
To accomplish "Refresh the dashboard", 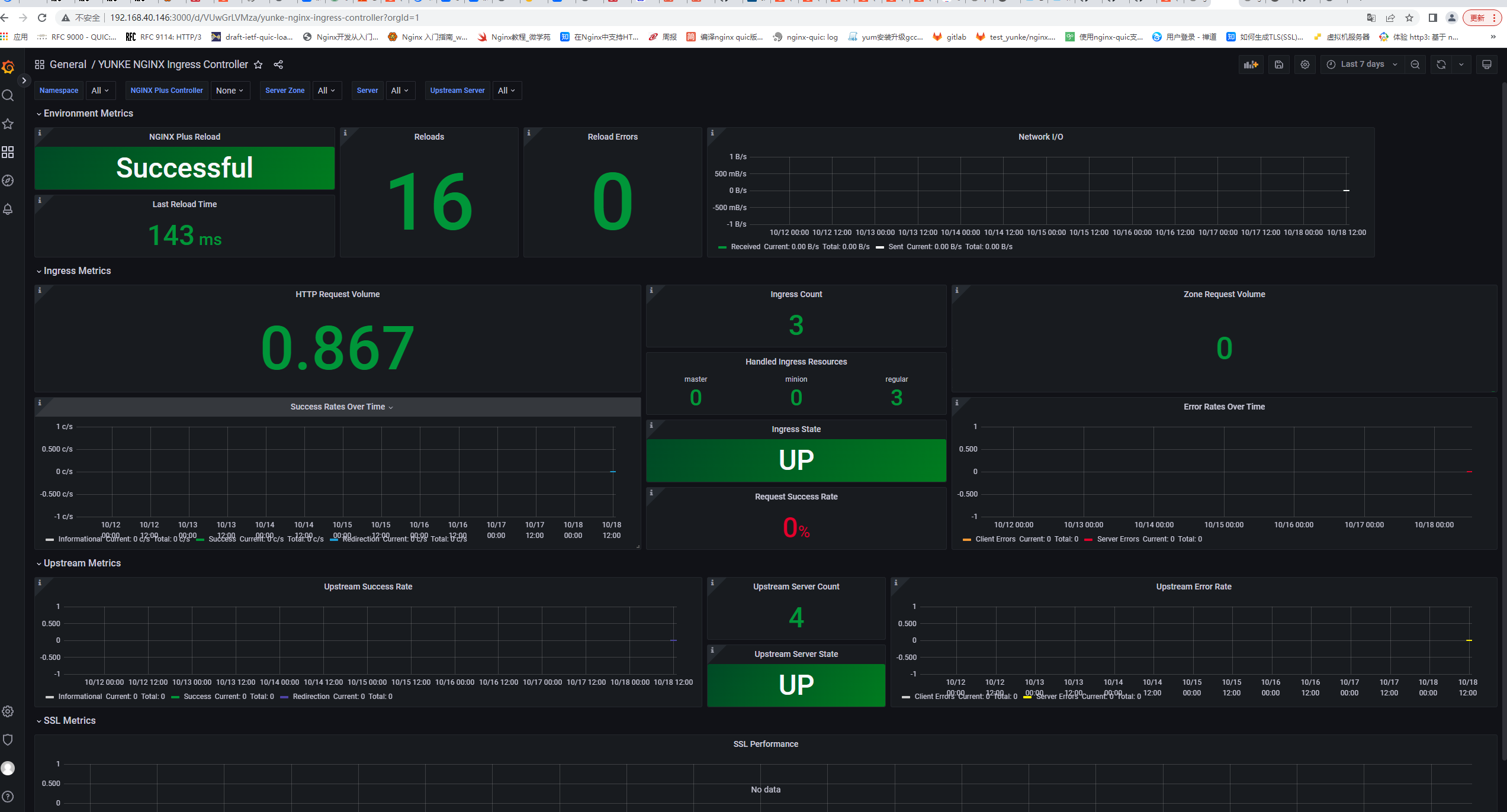I will (1441, 65).
